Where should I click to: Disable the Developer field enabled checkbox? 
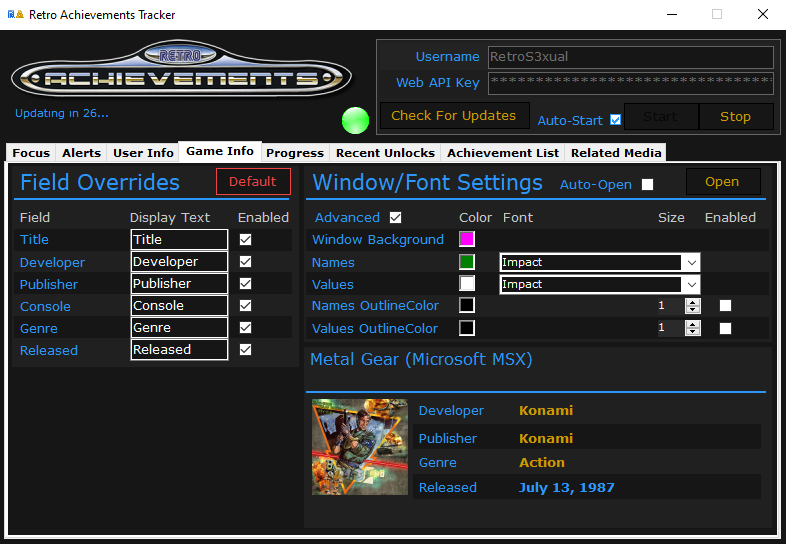246,262
